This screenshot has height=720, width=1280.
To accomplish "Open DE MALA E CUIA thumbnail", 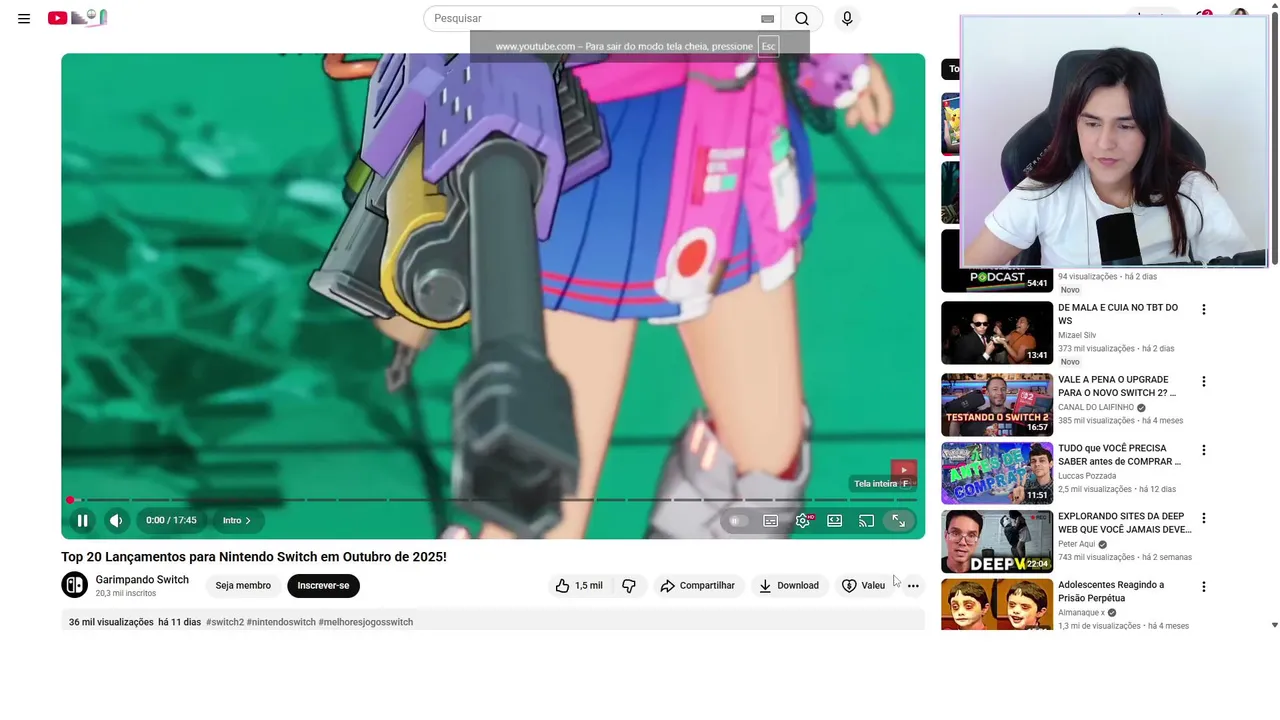I will [997, 333].
